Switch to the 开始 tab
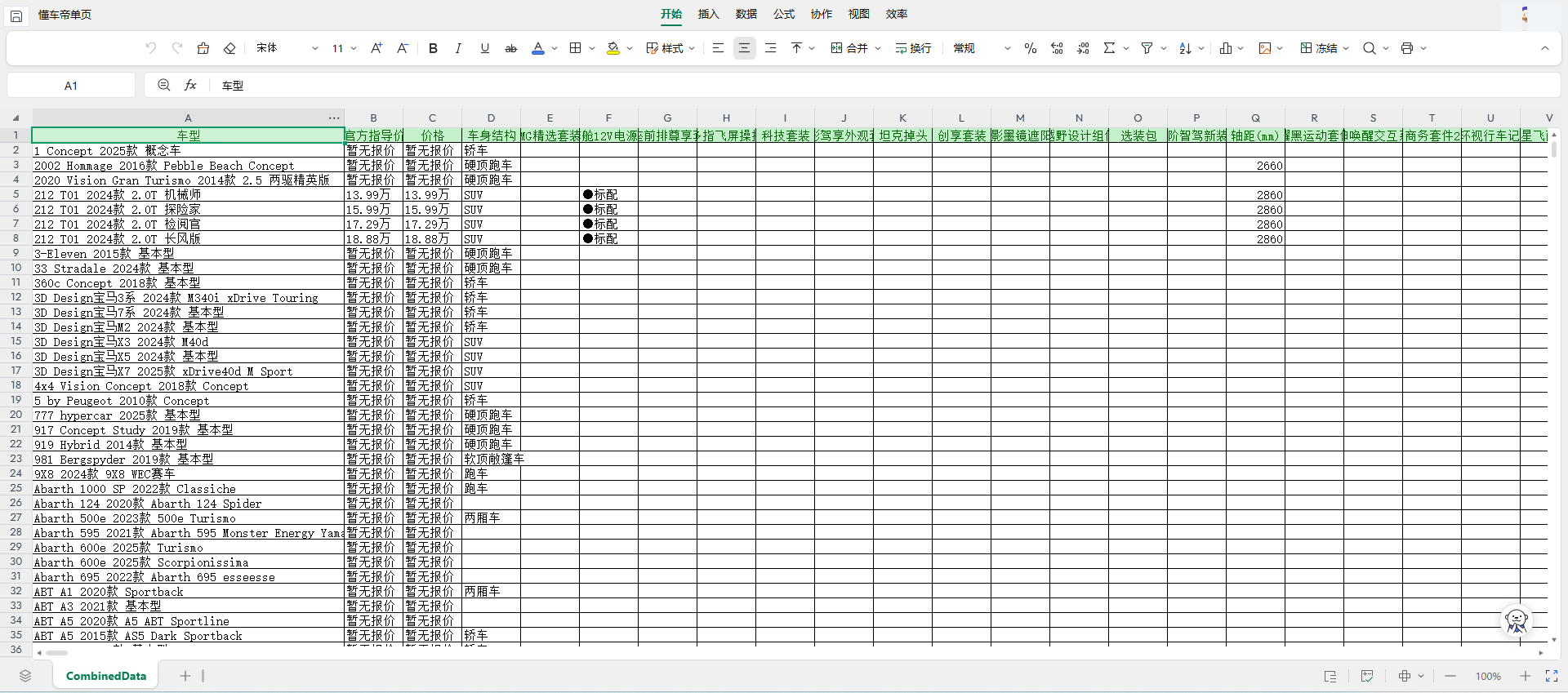 (x=671, y=14)
